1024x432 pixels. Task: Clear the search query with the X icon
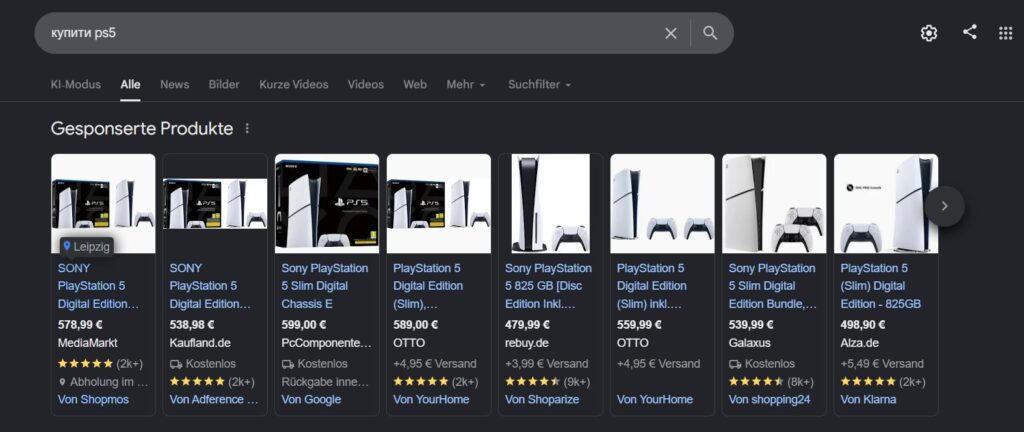point(671,33)
